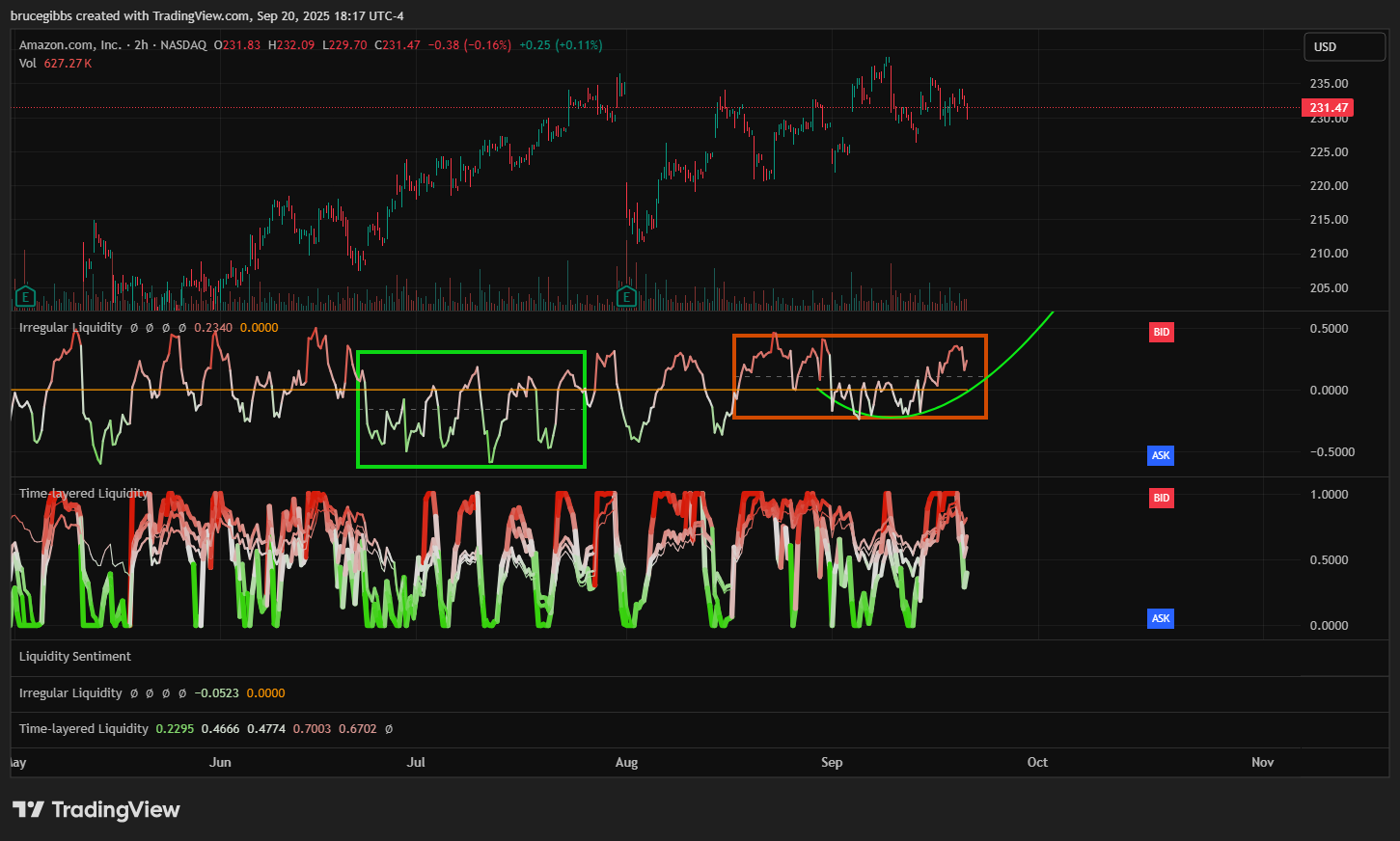Click the 215.00 price axis label

1329,219
